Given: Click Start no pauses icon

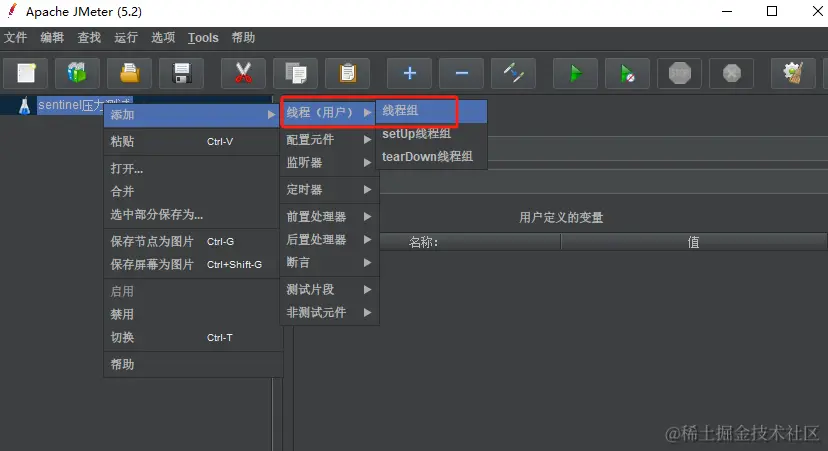Looking at the screenshot, I should tap(627, 73).
